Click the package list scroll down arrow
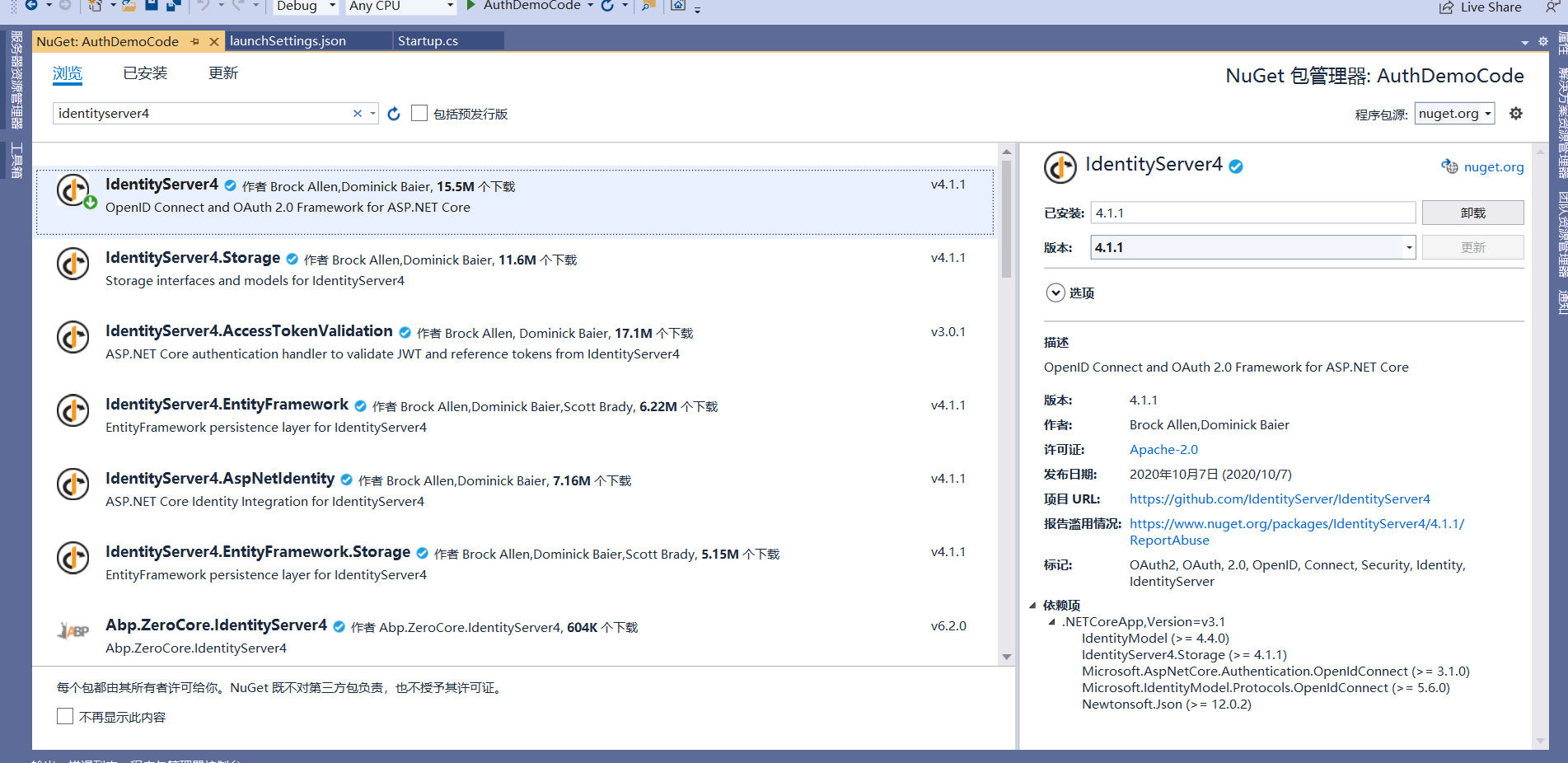 (x=1006, y=657)
